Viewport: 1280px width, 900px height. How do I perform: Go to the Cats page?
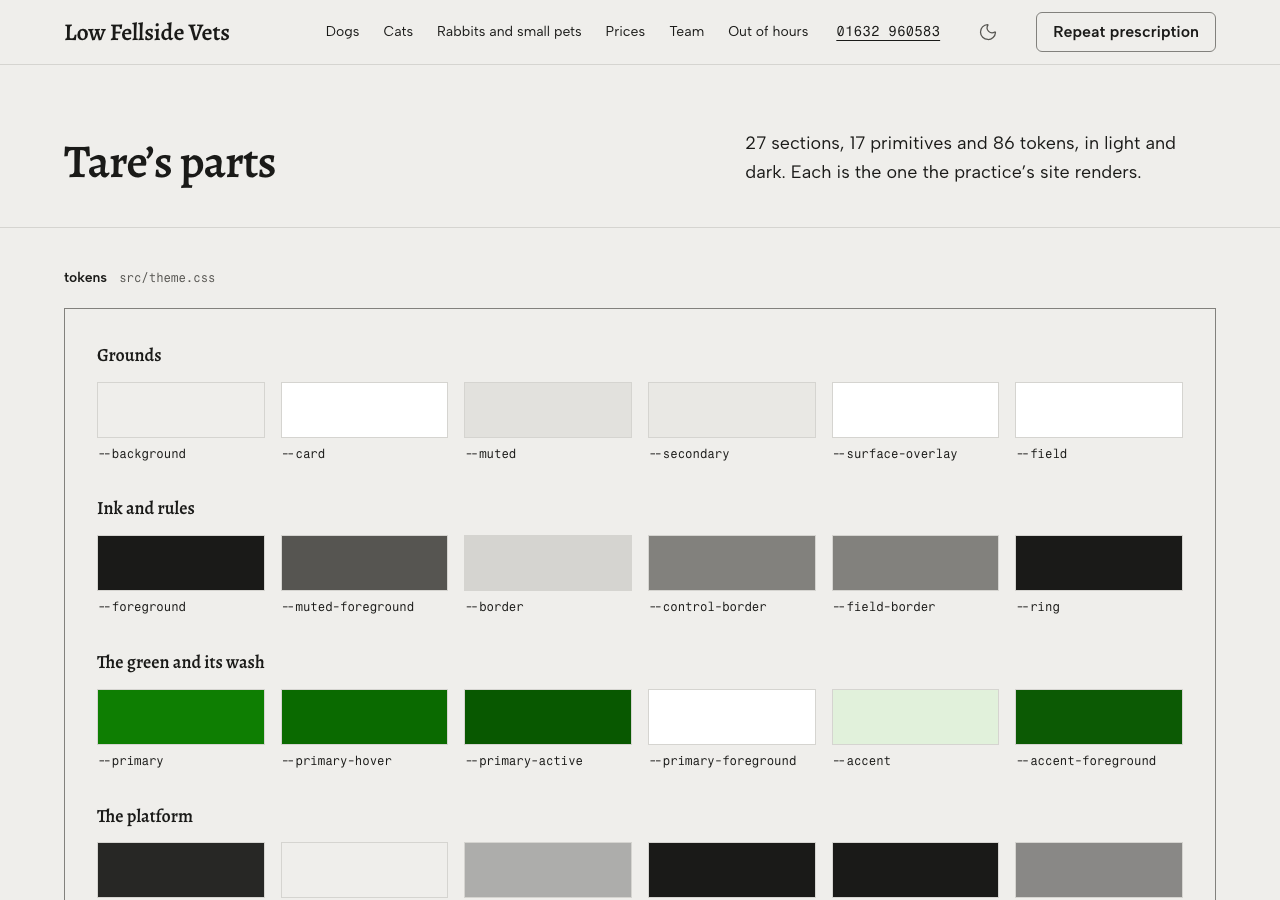(x=398, y=32)
